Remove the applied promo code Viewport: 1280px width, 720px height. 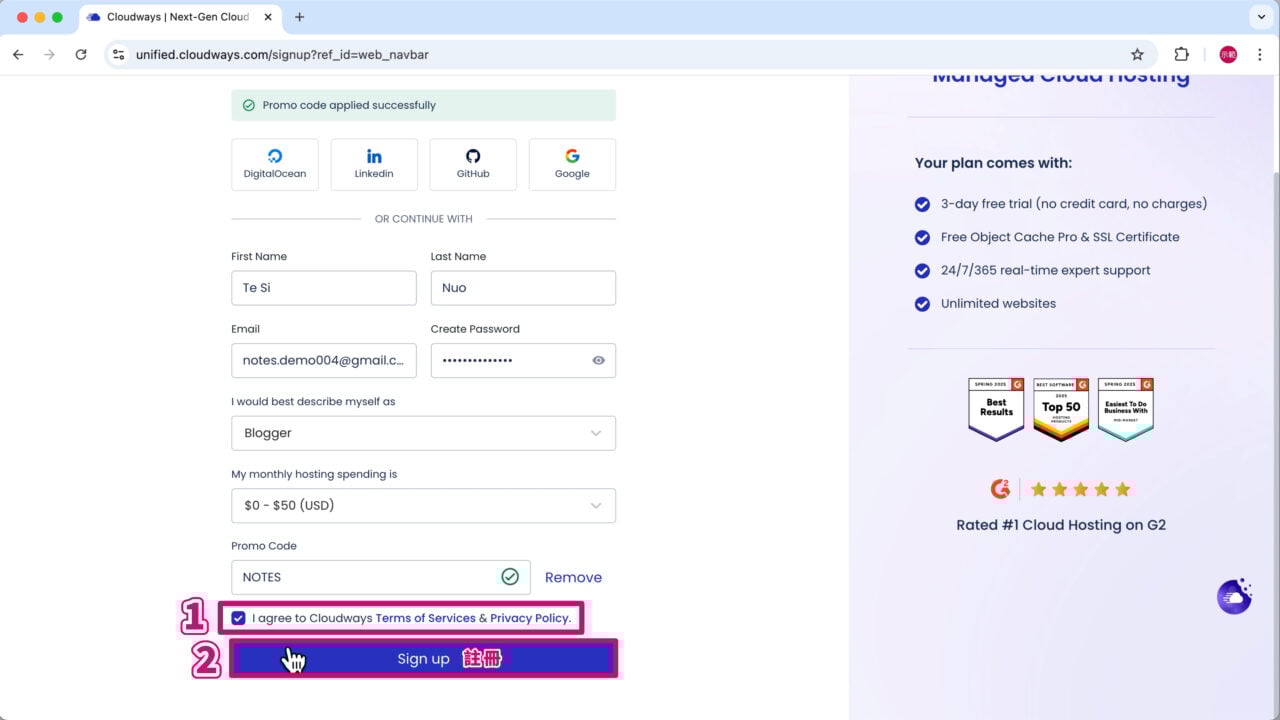tap(573, 578)
